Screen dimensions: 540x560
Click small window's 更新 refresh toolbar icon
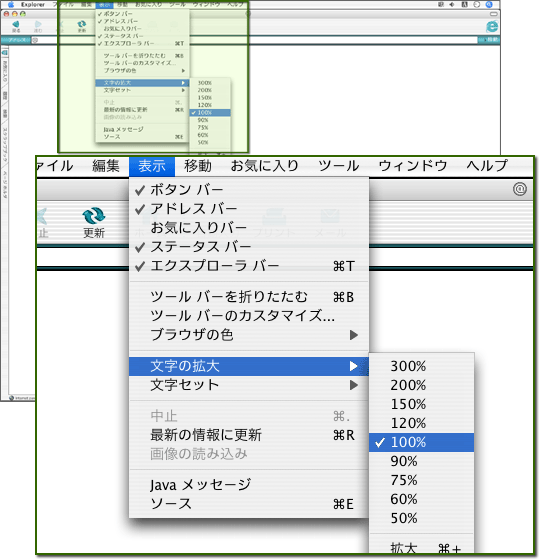click(82, 24)
